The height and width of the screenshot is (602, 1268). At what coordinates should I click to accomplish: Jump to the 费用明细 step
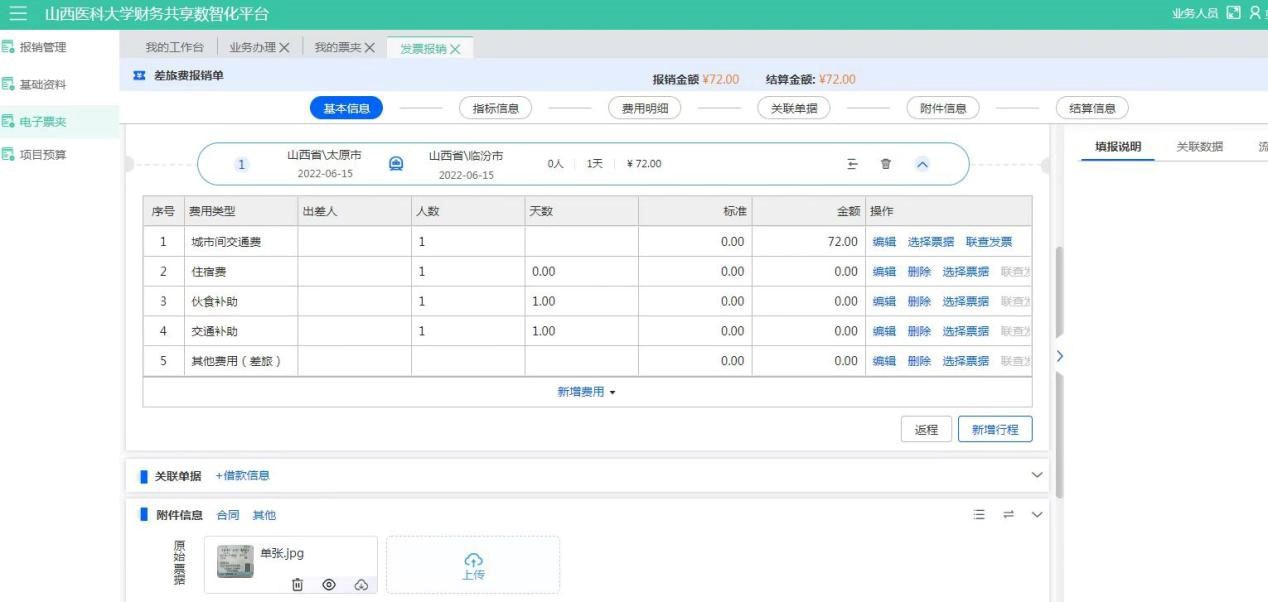(x=644, y=109)
